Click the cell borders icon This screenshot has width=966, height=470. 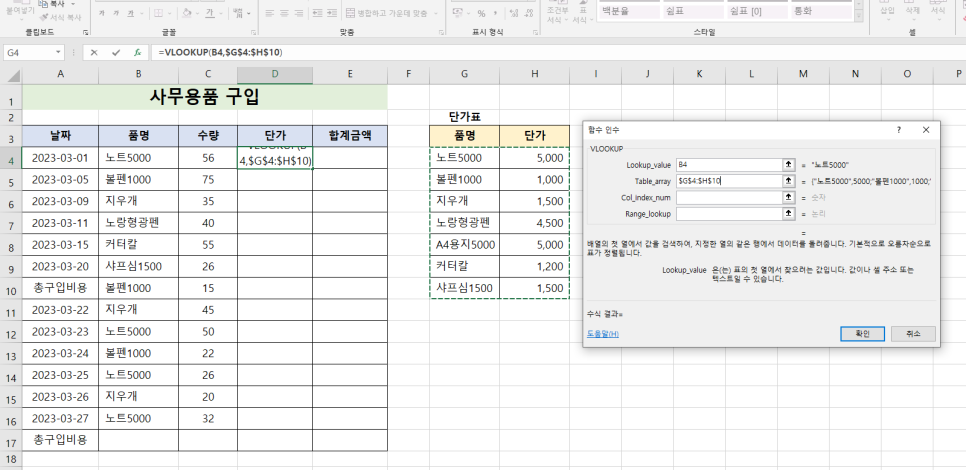tap(158, 13)
